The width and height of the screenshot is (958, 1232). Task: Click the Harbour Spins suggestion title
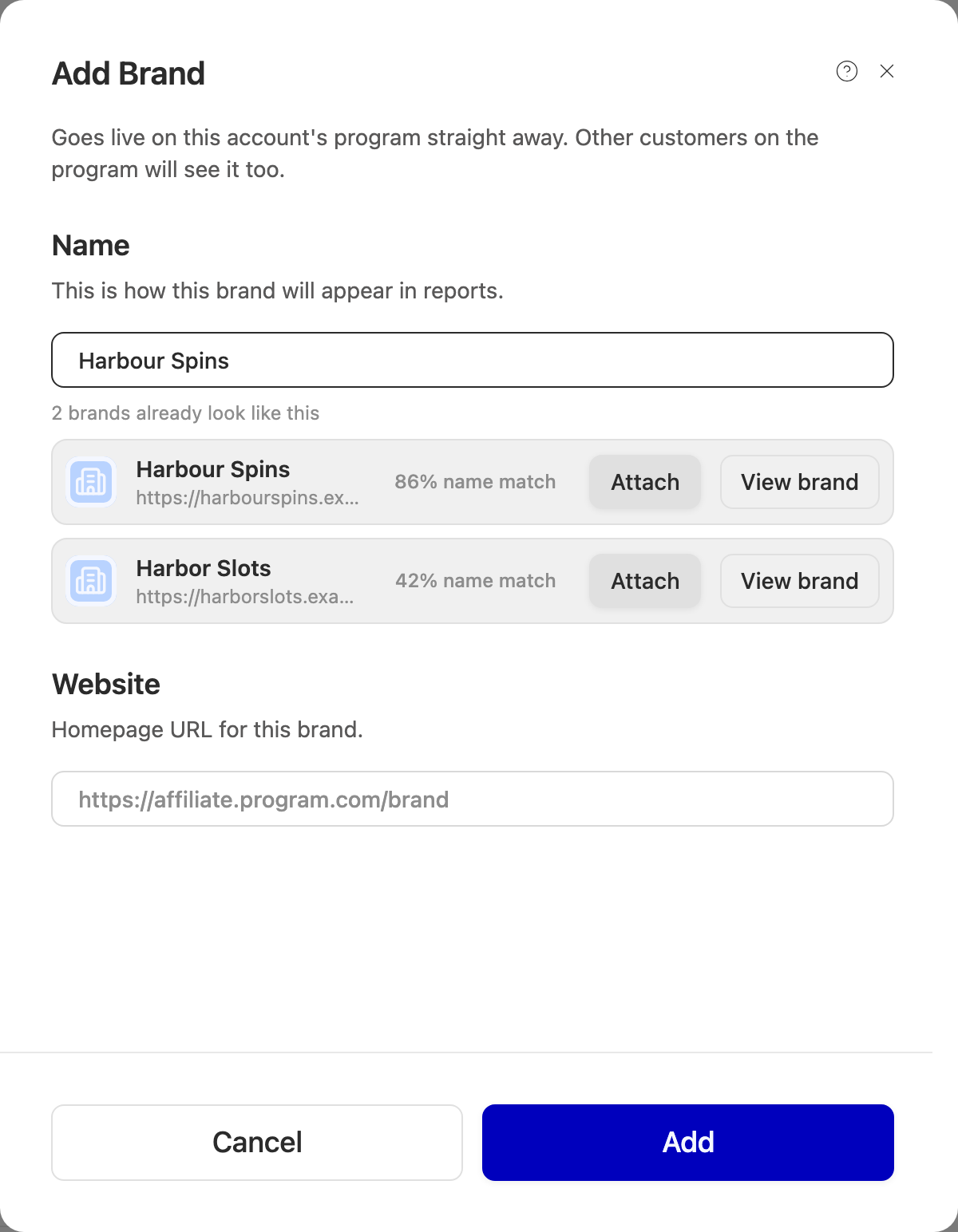point(213,469)
